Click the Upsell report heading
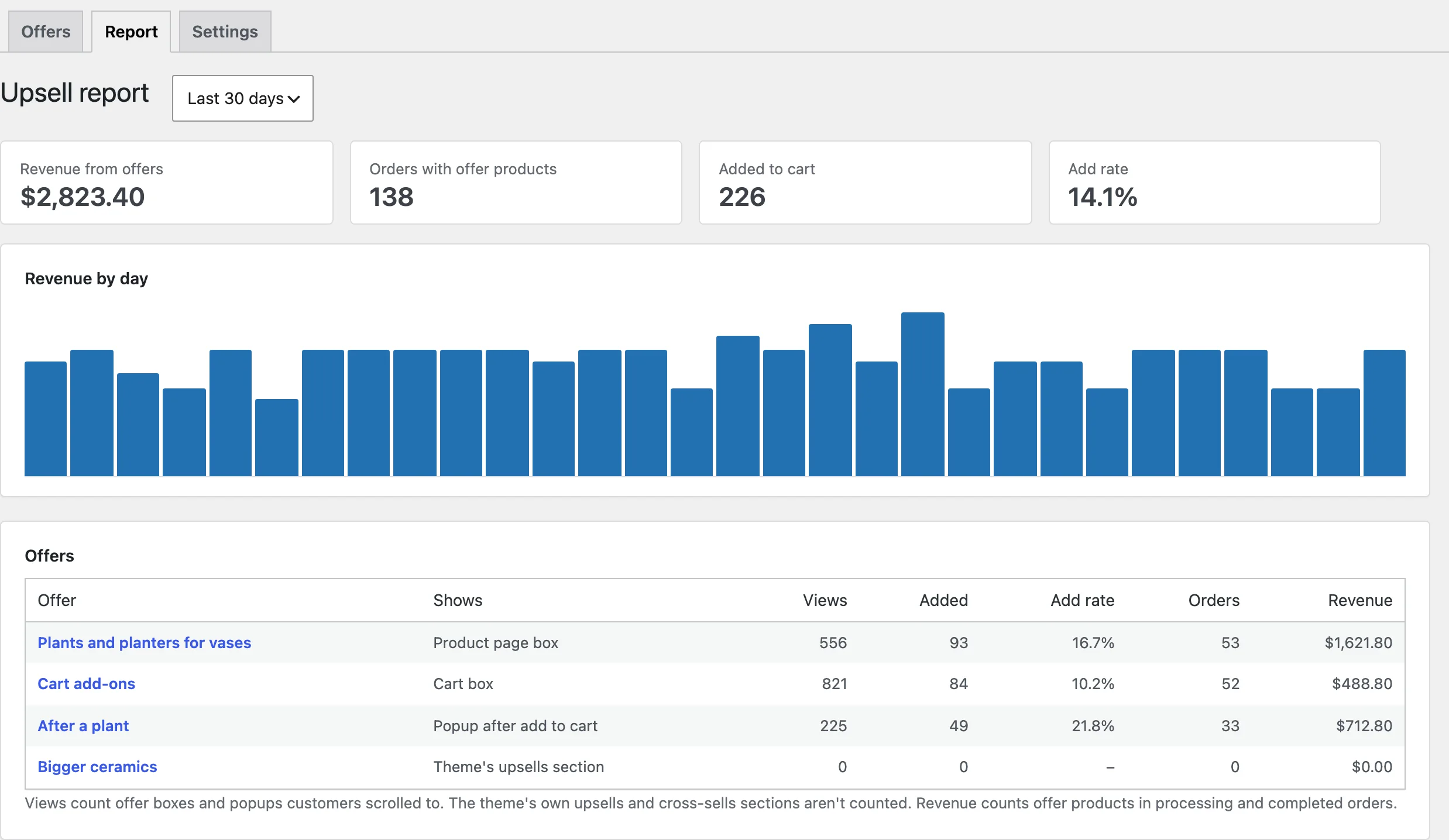This screenshot has height=840, width=1449. pos(74,93)
